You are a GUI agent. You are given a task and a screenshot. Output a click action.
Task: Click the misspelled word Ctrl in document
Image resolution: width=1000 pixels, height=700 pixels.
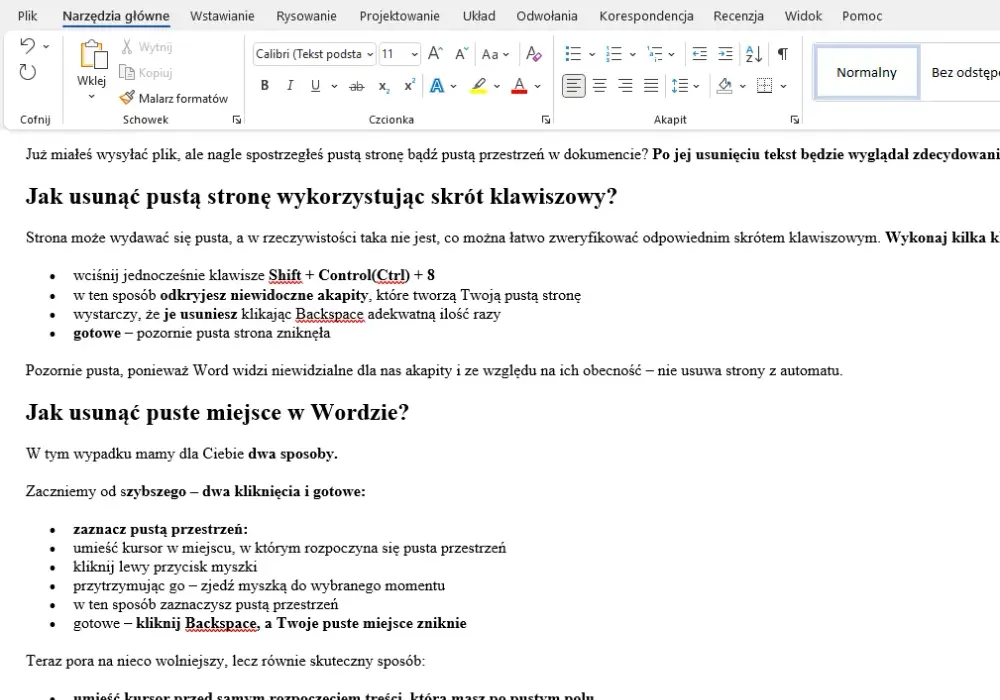tap(390, 275)
